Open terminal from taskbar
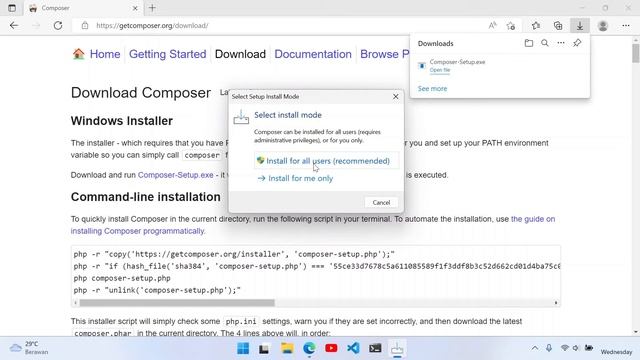The image size is (640, 360). [375, 349]
